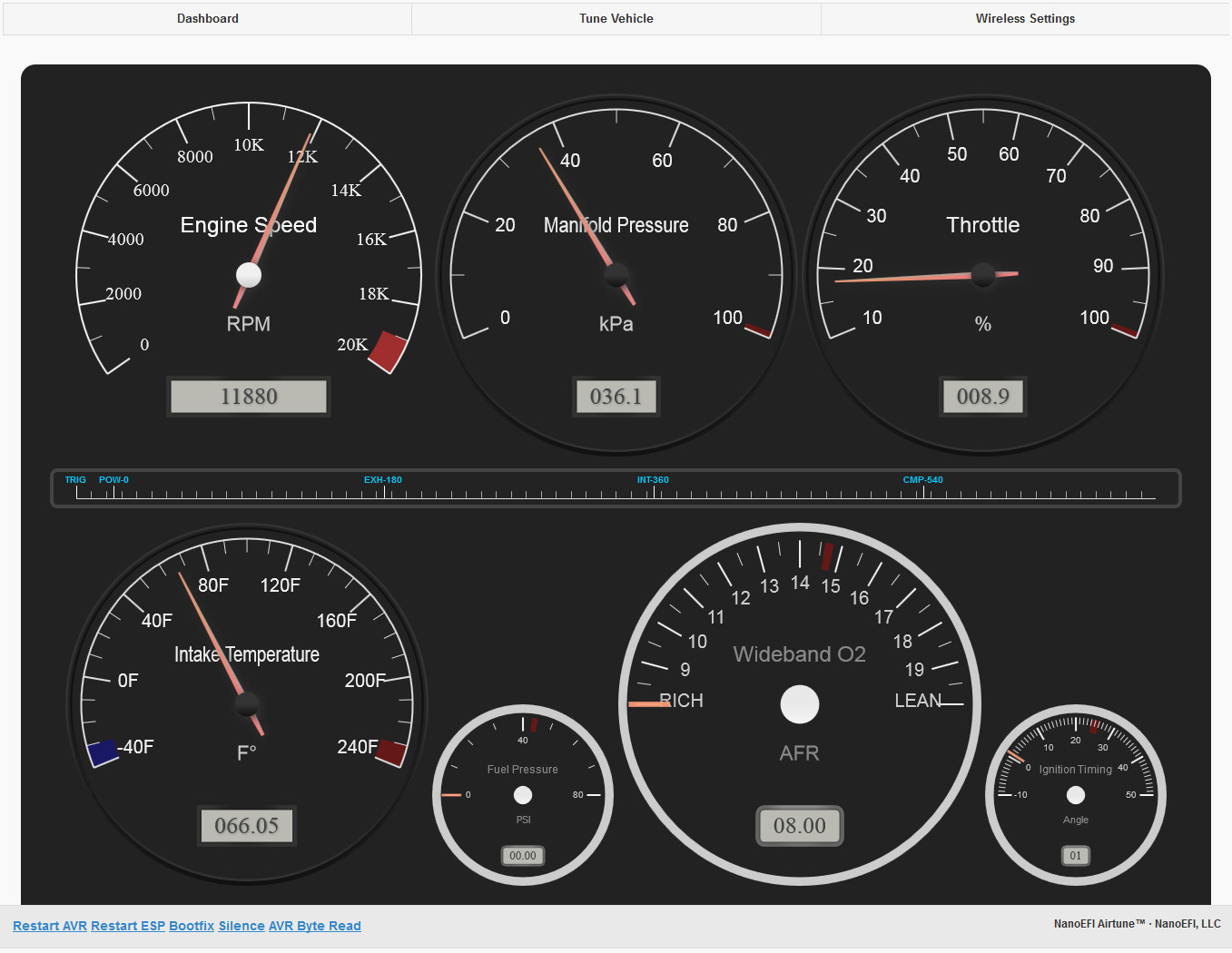Click the AFR readout 08.00
Viewport: 1232px width, 953px height.
coord(800,826)
